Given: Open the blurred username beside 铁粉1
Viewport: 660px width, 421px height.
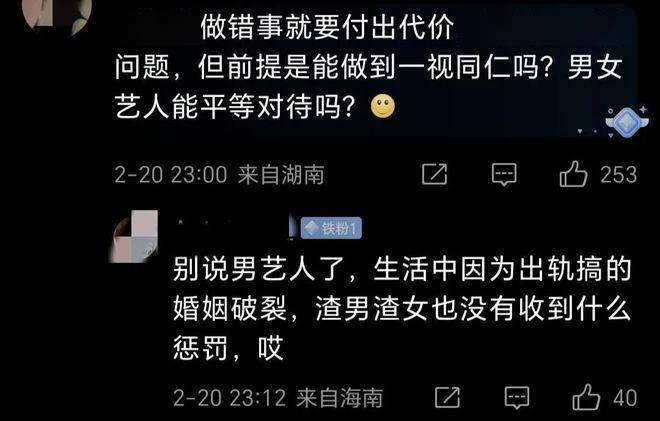Looking at the screenshot, I should tap(234, 227).
